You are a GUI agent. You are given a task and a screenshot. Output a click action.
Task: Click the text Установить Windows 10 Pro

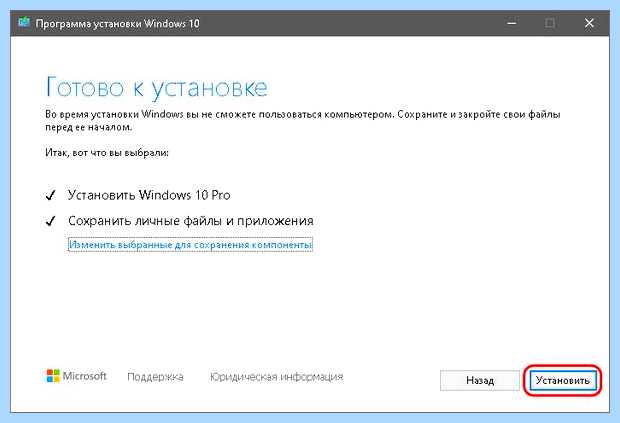click(x=149, y=195)
